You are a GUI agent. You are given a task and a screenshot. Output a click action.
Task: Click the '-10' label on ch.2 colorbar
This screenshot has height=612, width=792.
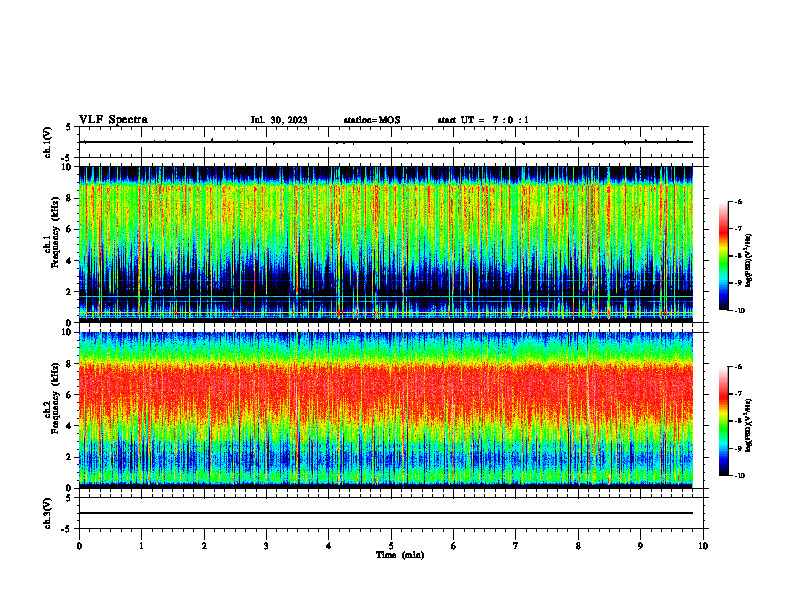[x=739, y=476]
